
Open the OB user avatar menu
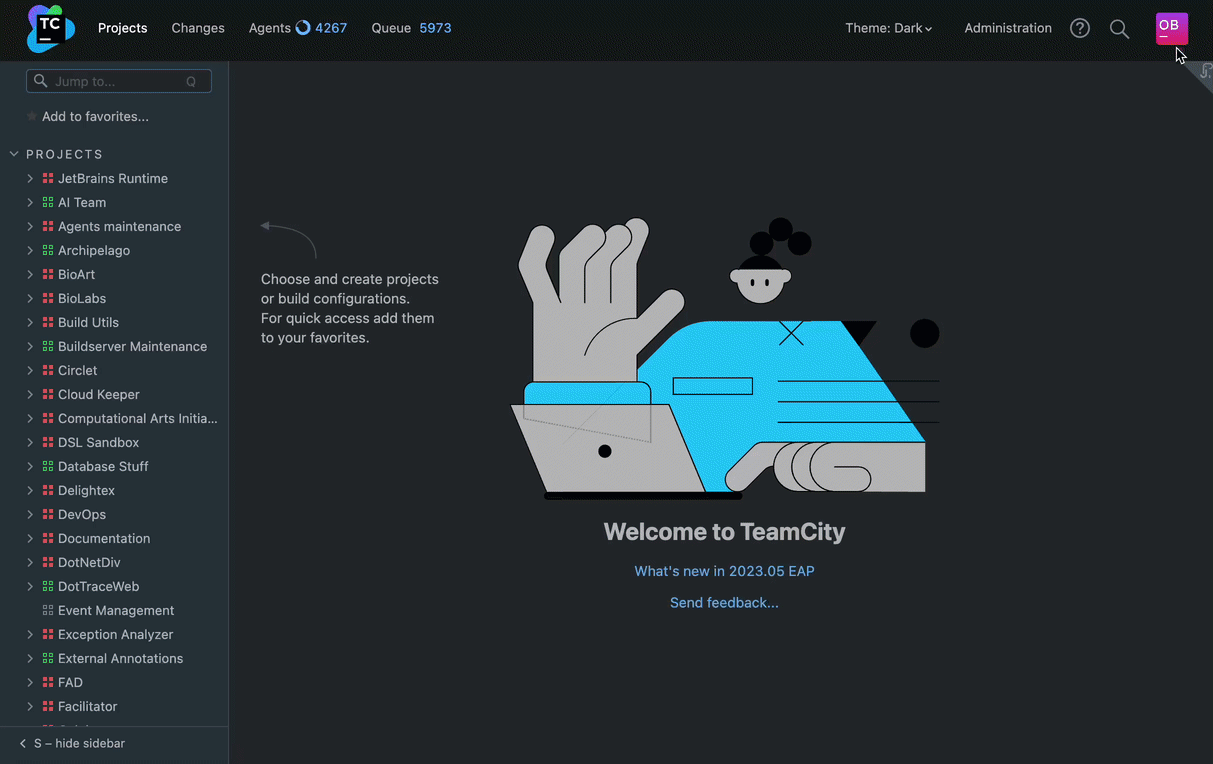point(1172,28)
